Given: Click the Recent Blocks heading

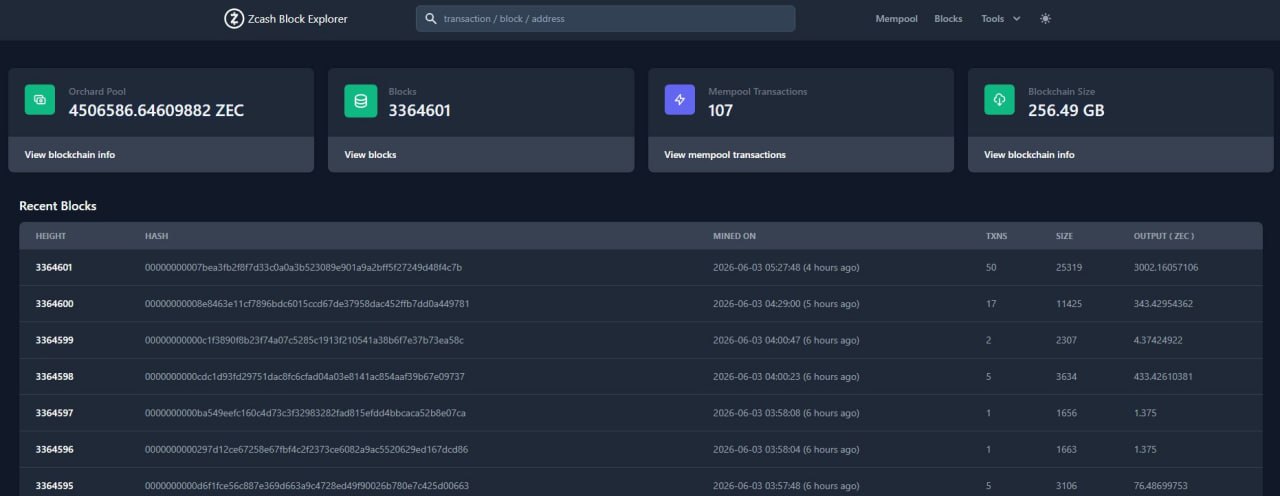Looking at the screenshot, I should coord(58,206).
